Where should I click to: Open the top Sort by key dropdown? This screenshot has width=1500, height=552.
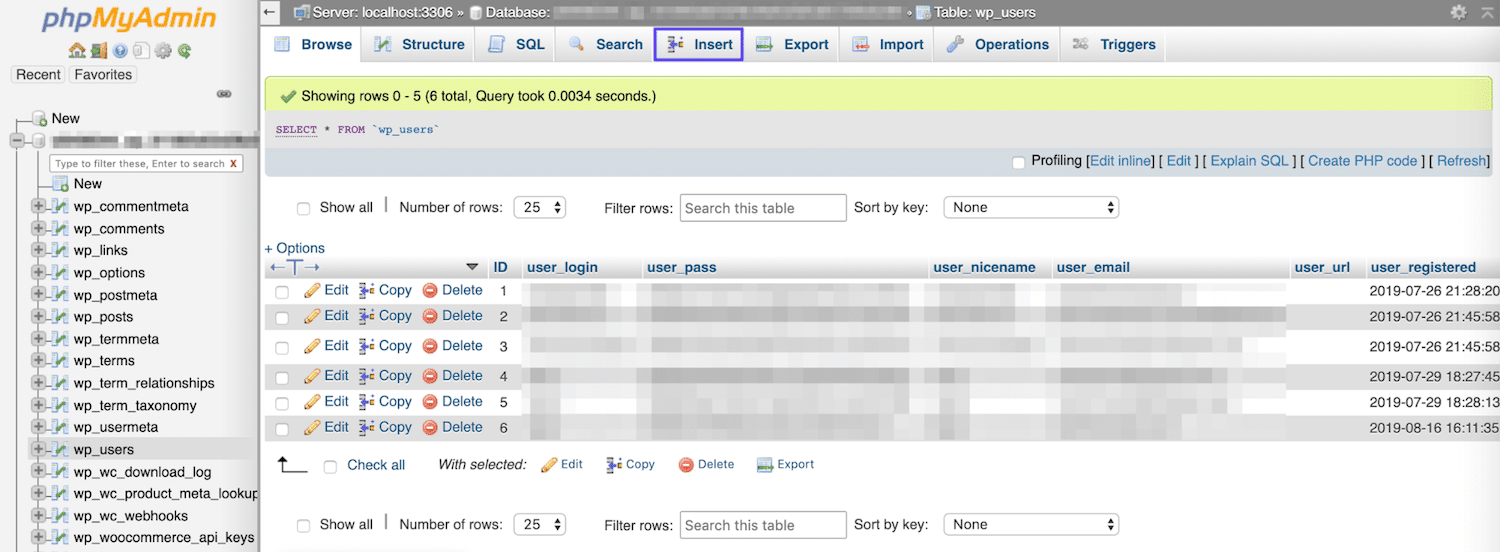[1030, 208]
